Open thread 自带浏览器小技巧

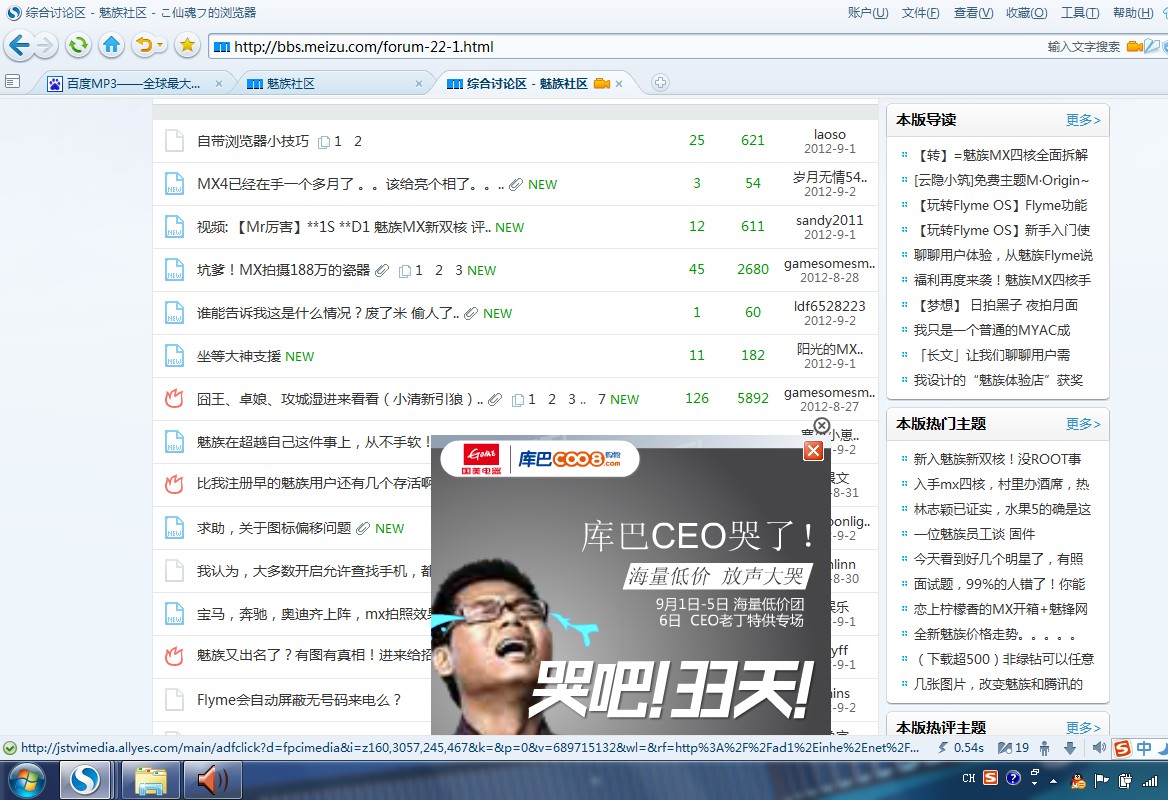click(x=253, y=141)
